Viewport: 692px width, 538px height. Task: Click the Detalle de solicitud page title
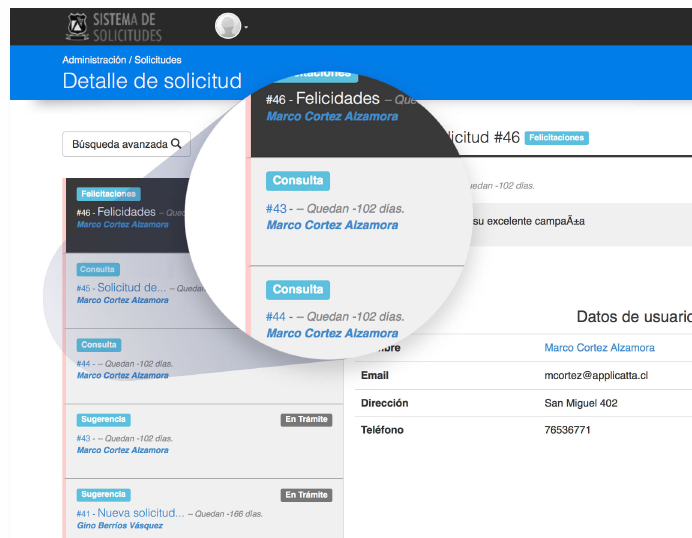152,81
